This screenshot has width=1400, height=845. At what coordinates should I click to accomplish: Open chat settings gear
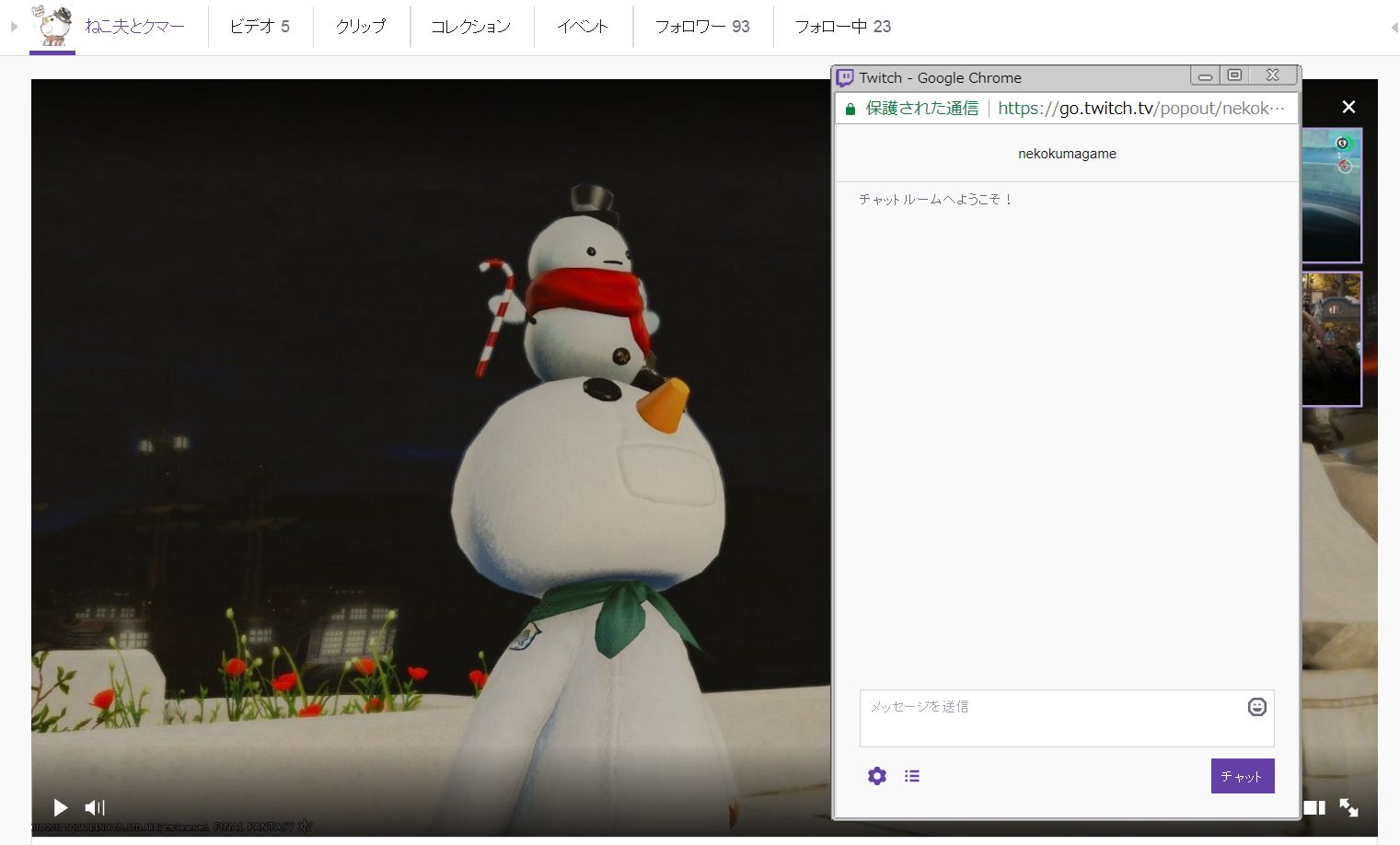[877, 776]
